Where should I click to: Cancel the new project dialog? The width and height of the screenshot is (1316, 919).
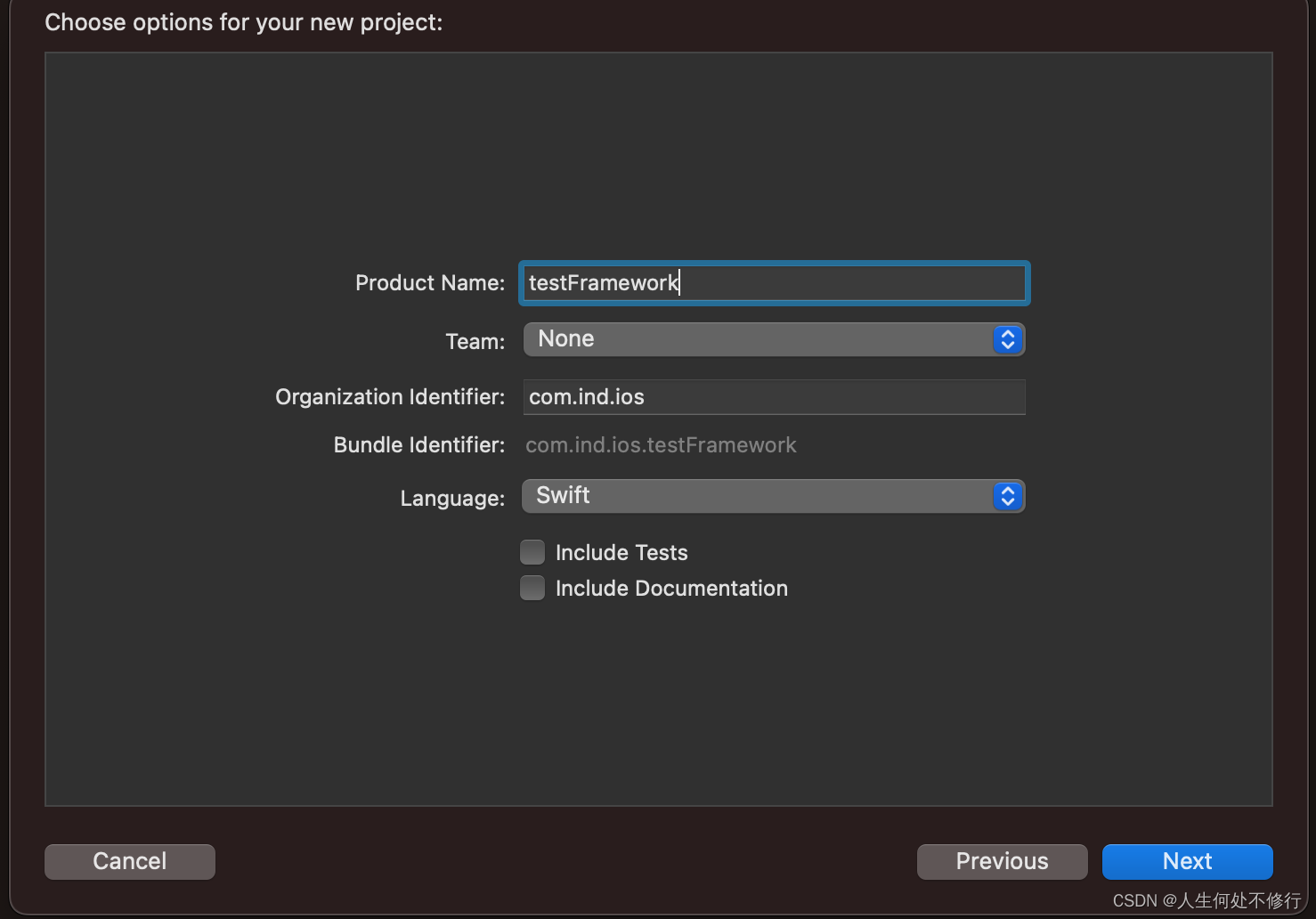129,861
